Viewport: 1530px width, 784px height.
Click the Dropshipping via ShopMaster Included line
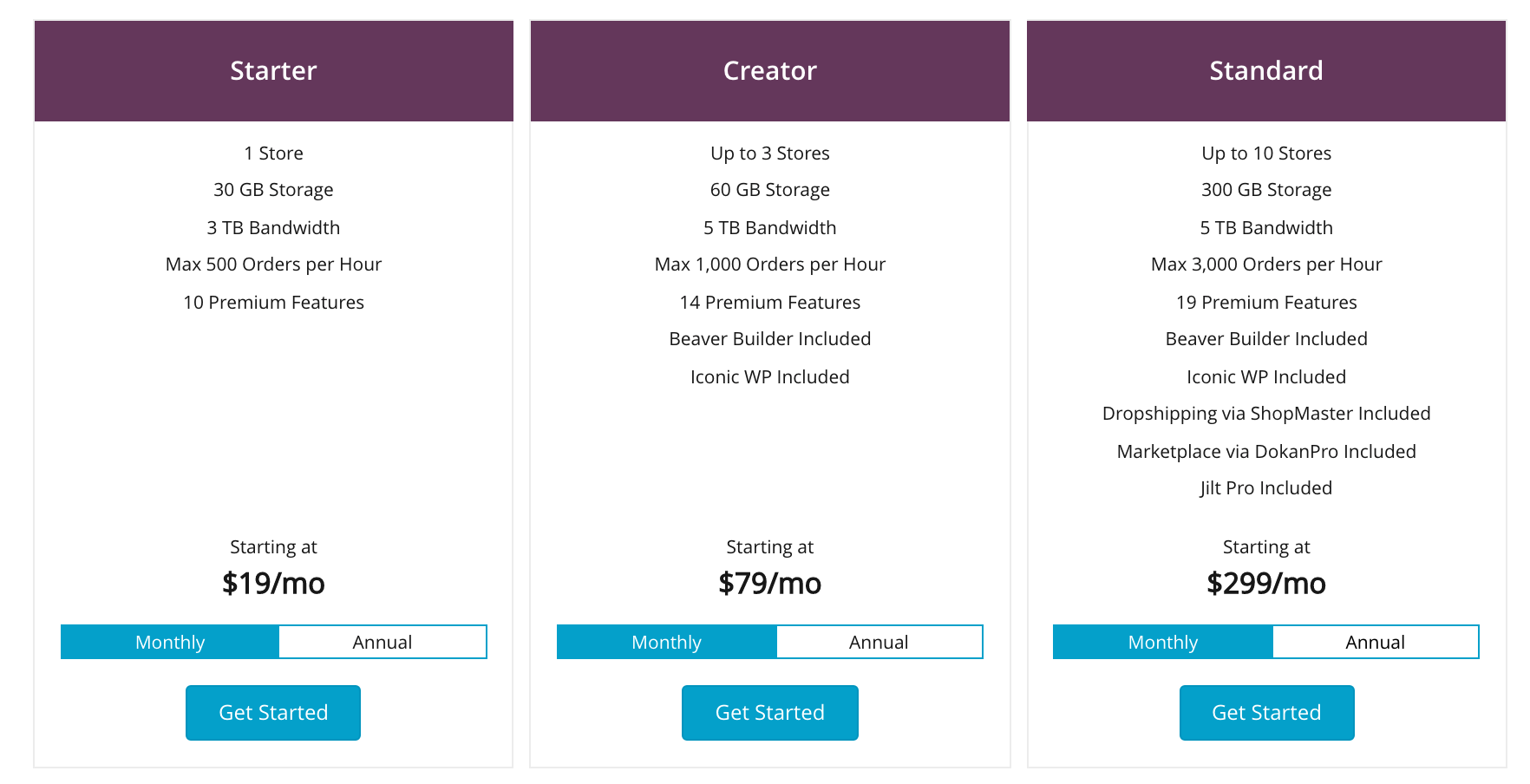point(1266,414)
